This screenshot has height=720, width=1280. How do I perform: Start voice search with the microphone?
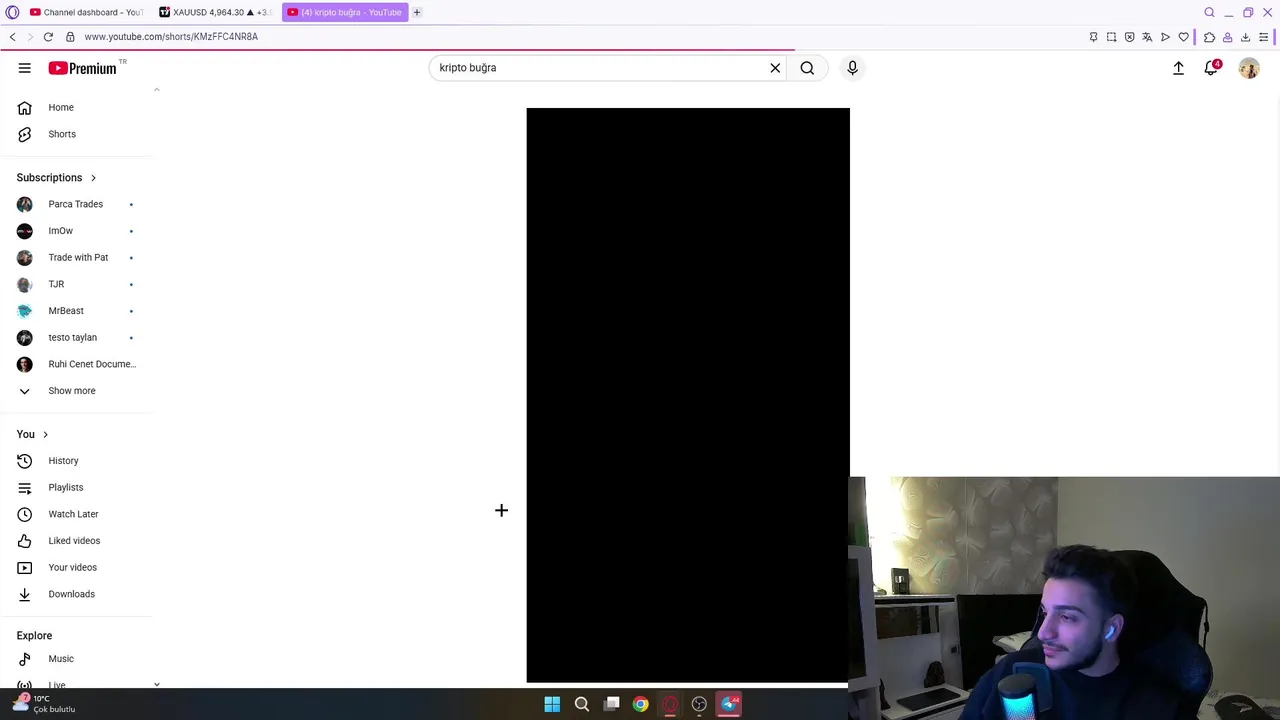coord(852,68)
